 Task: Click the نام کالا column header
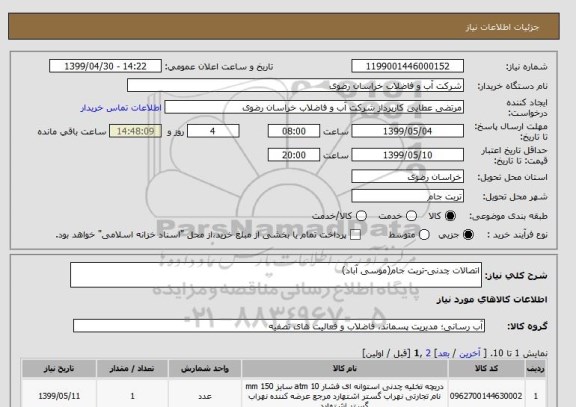[345, 368]
